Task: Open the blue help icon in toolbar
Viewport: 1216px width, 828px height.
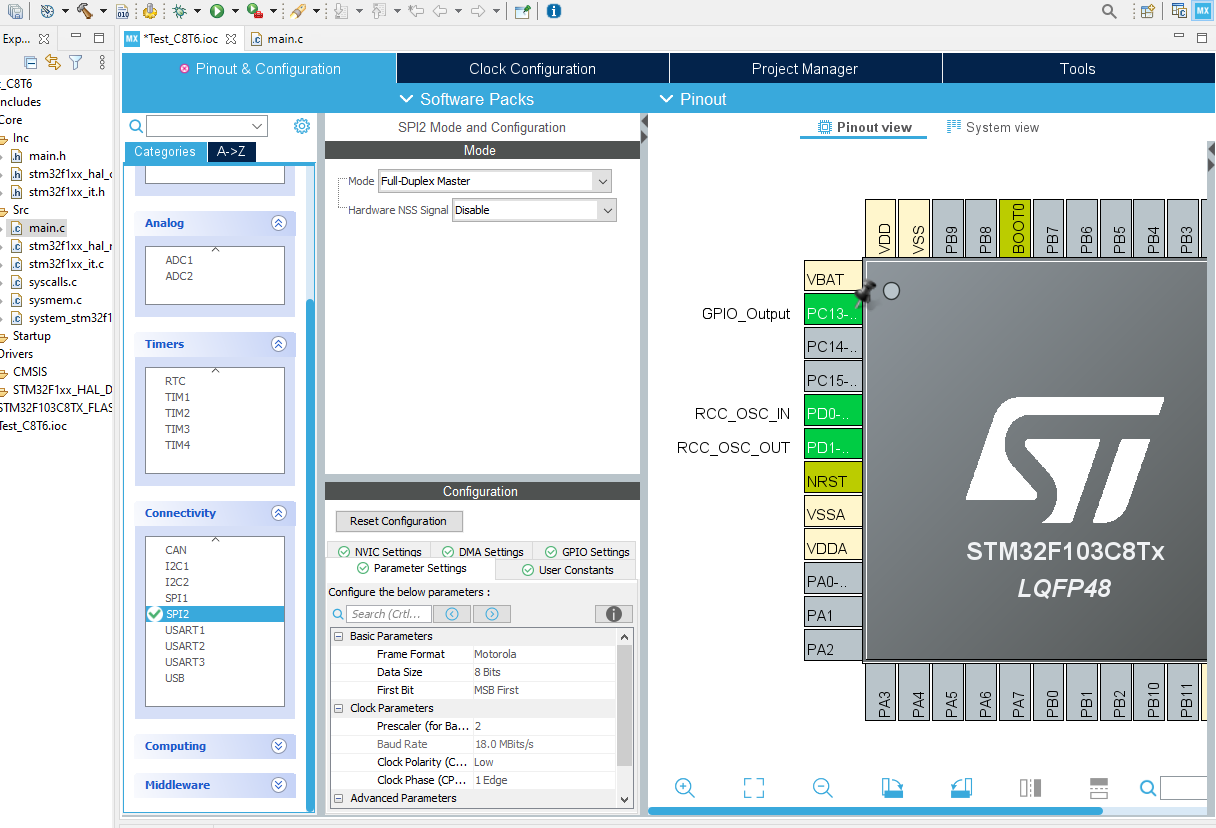Action: coord(553,11)
